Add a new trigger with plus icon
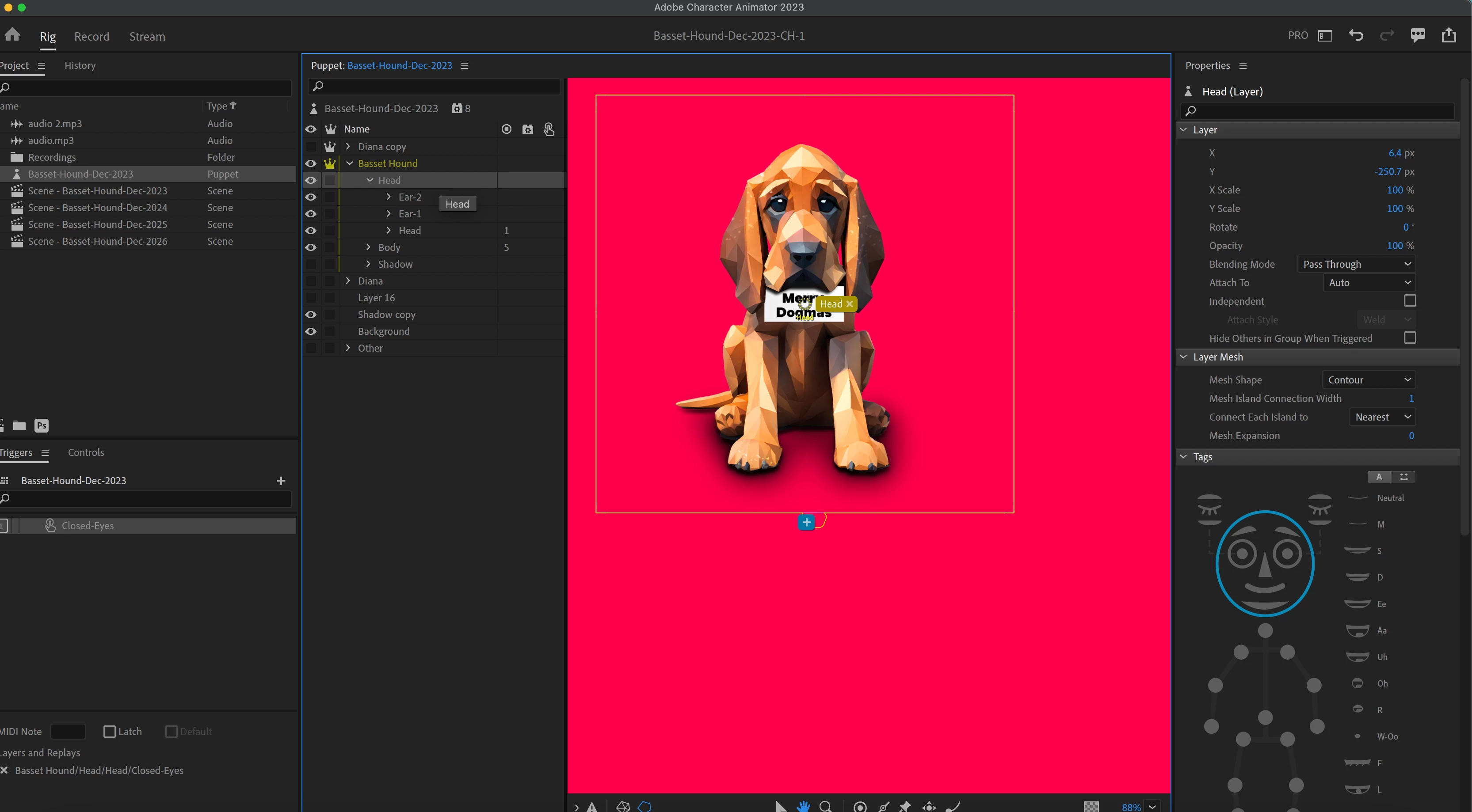Viewport: 1472px width, 812px height. click(281, 481)
